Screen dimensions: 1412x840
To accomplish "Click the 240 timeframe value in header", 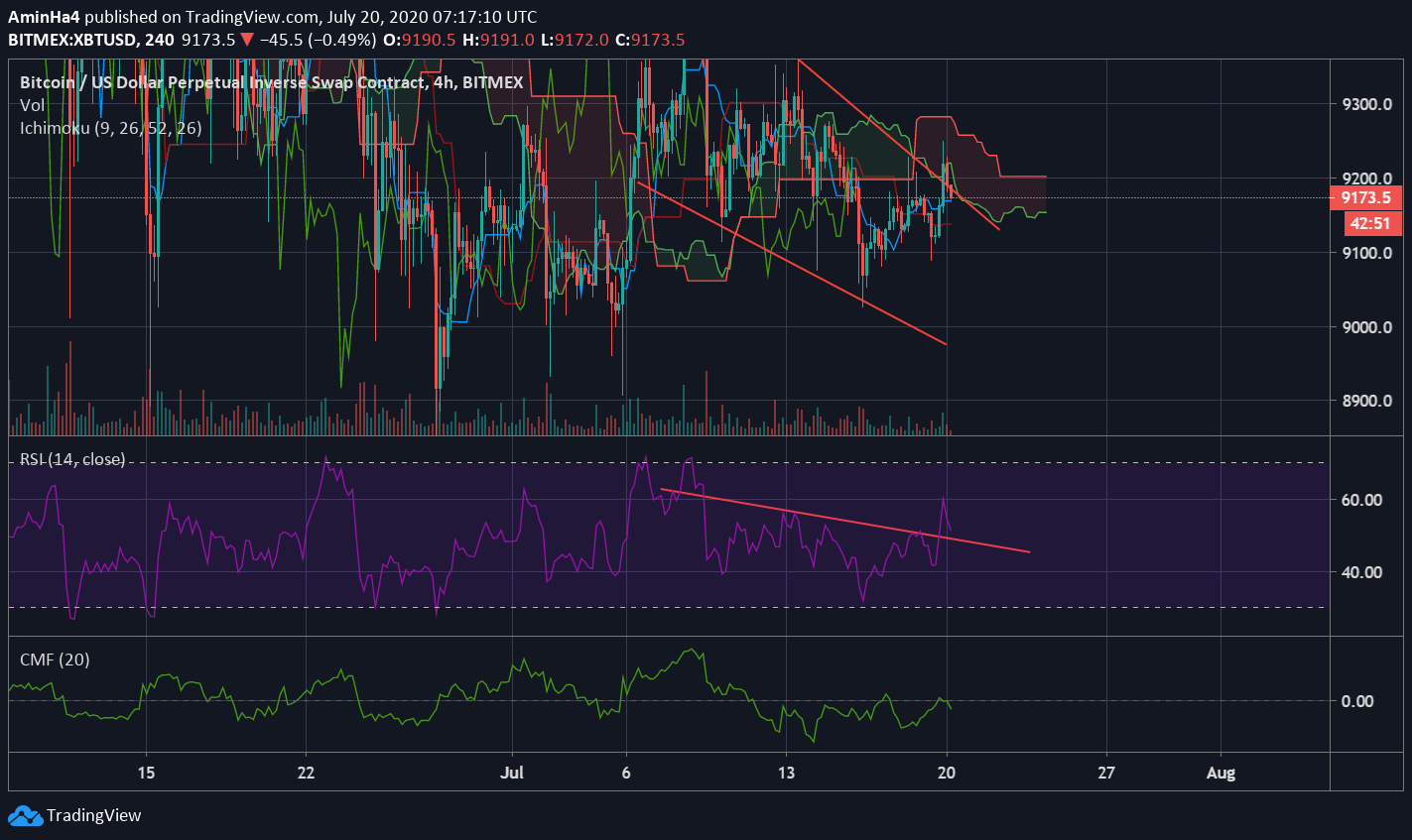I will (x=159, y=41).
